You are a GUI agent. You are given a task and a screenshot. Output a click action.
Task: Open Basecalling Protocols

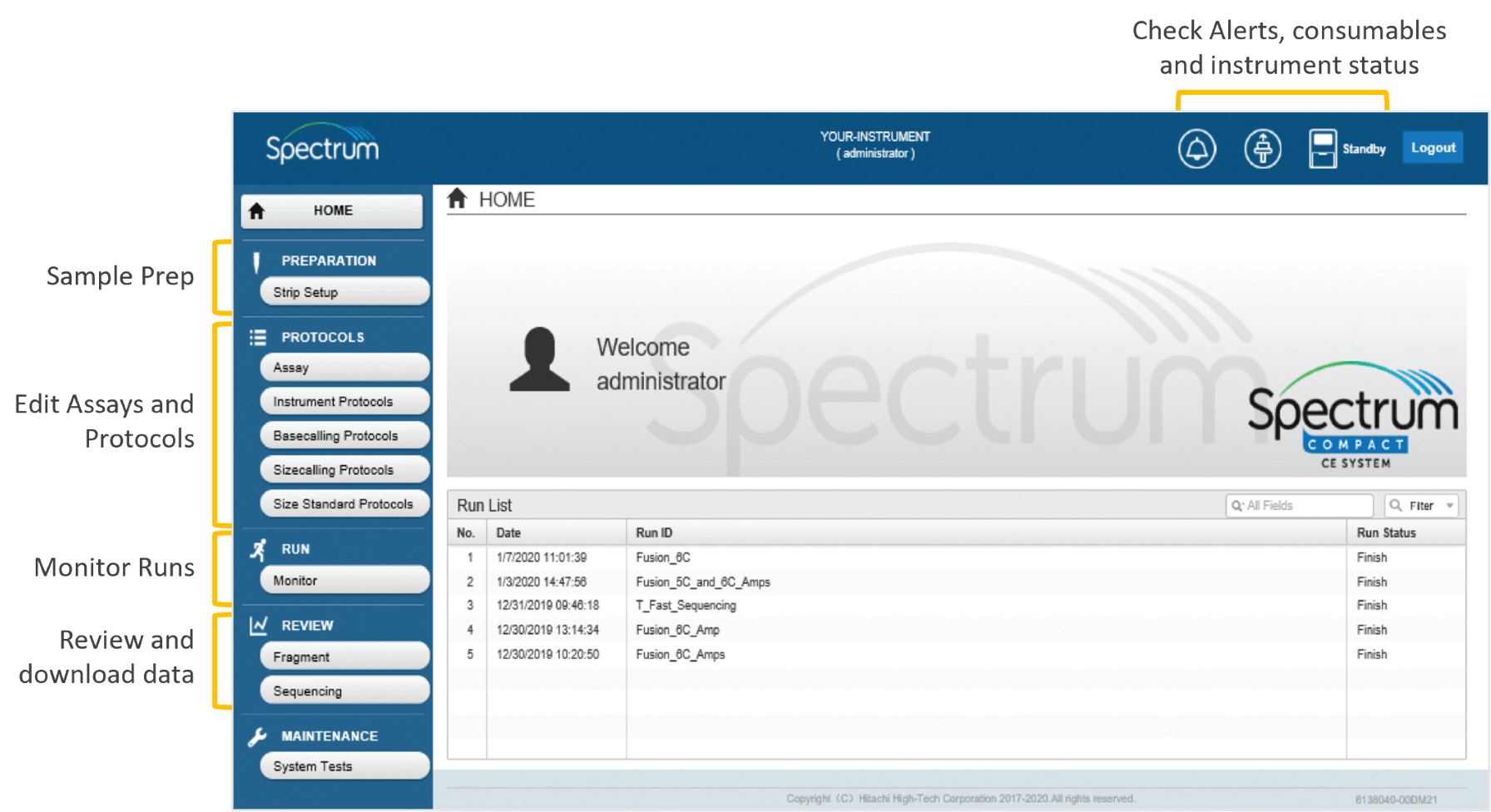[344, 436]
